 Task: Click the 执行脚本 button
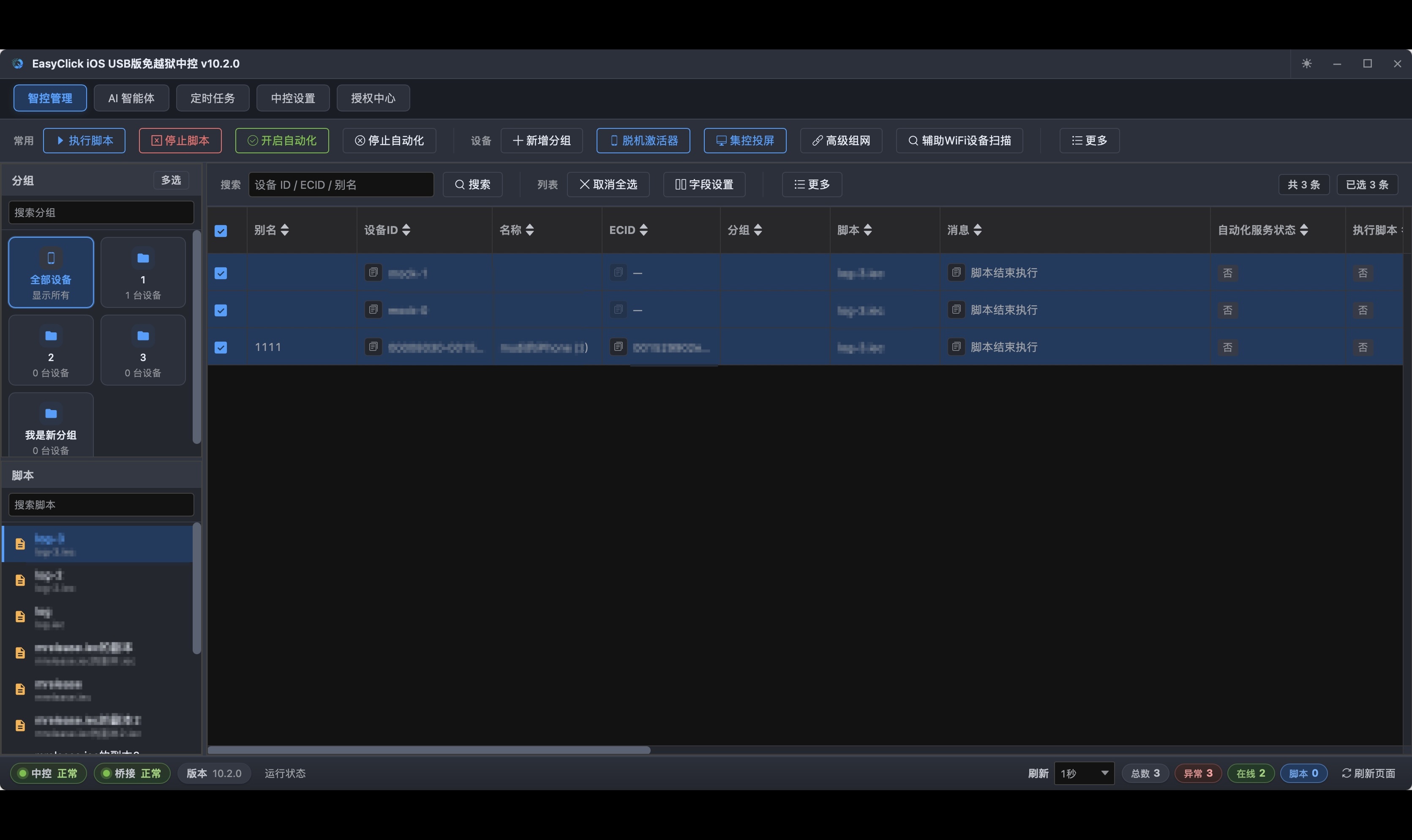[x=85, y=140]
